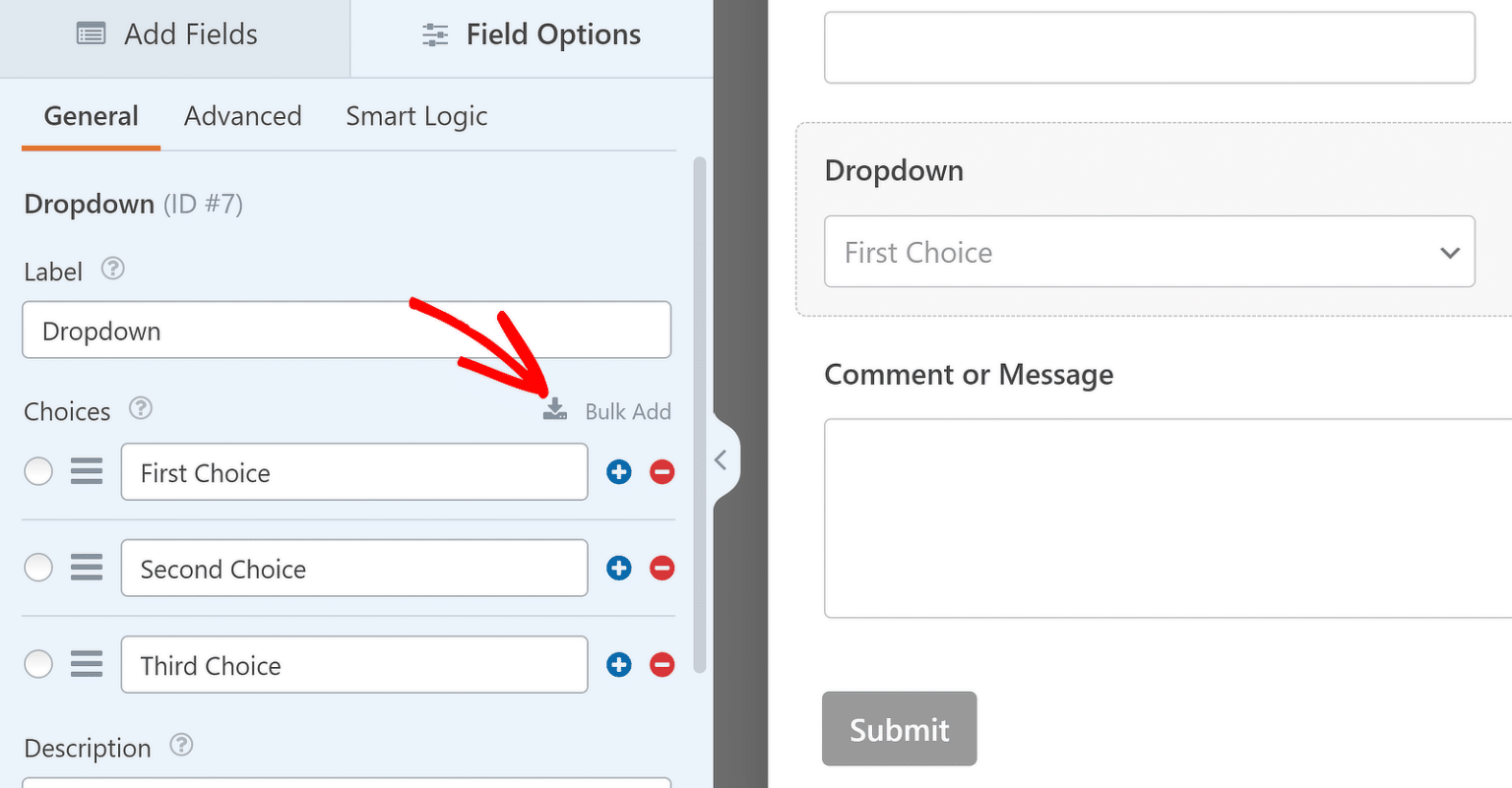Click the Field Options panel scrollbar
The height and width of the screenshot is (788, 1512).
pos(700,413)
